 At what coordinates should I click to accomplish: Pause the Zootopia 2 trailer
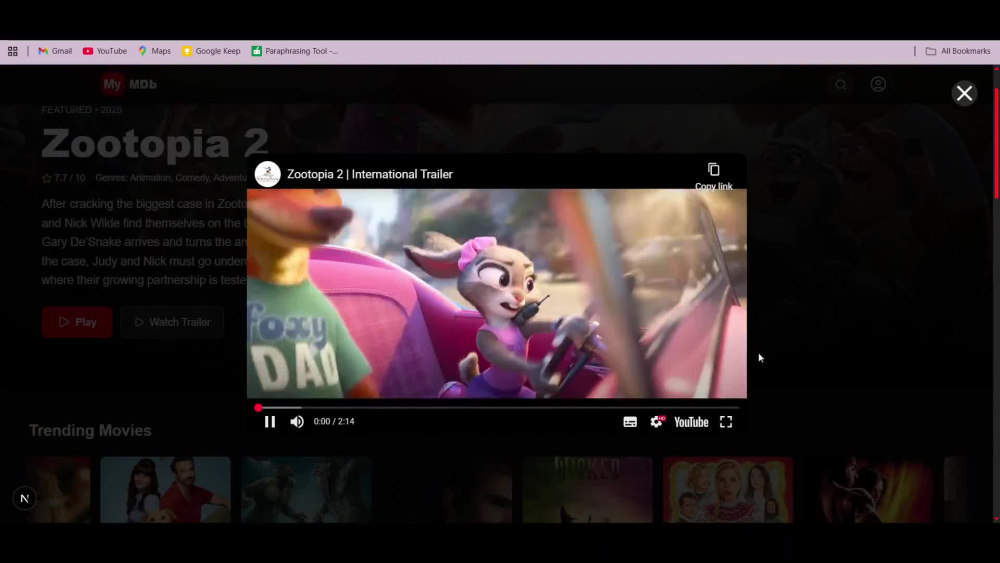270,421
